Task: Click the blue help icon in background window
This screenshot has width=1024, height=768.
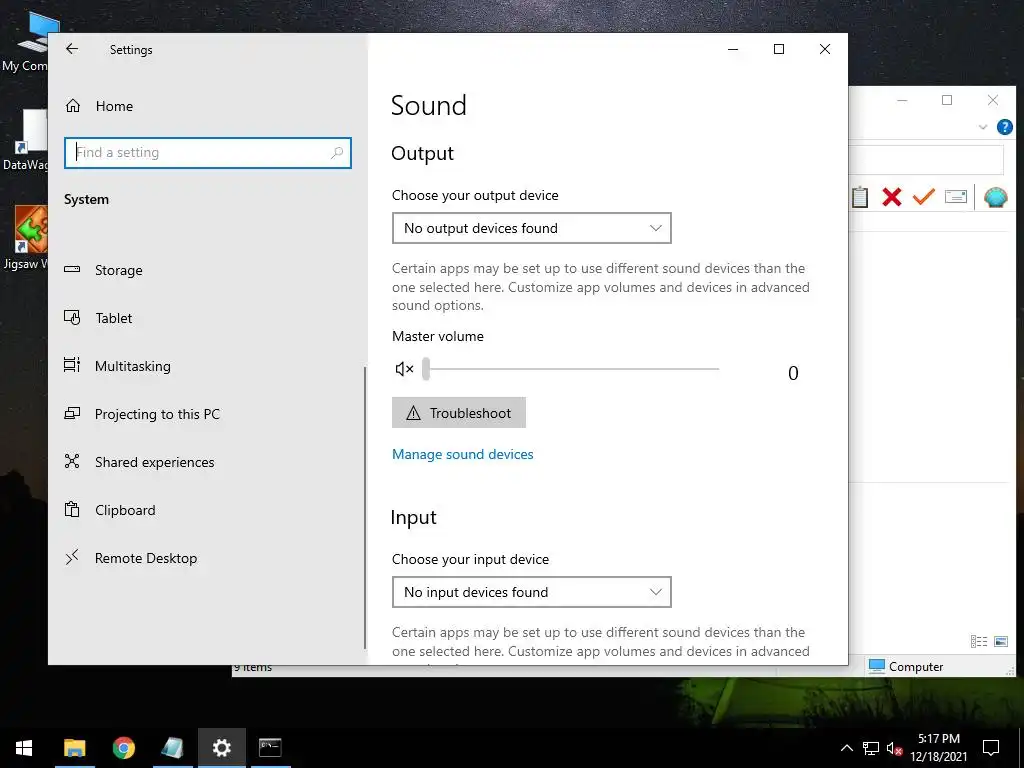Action: point(1004,127)
